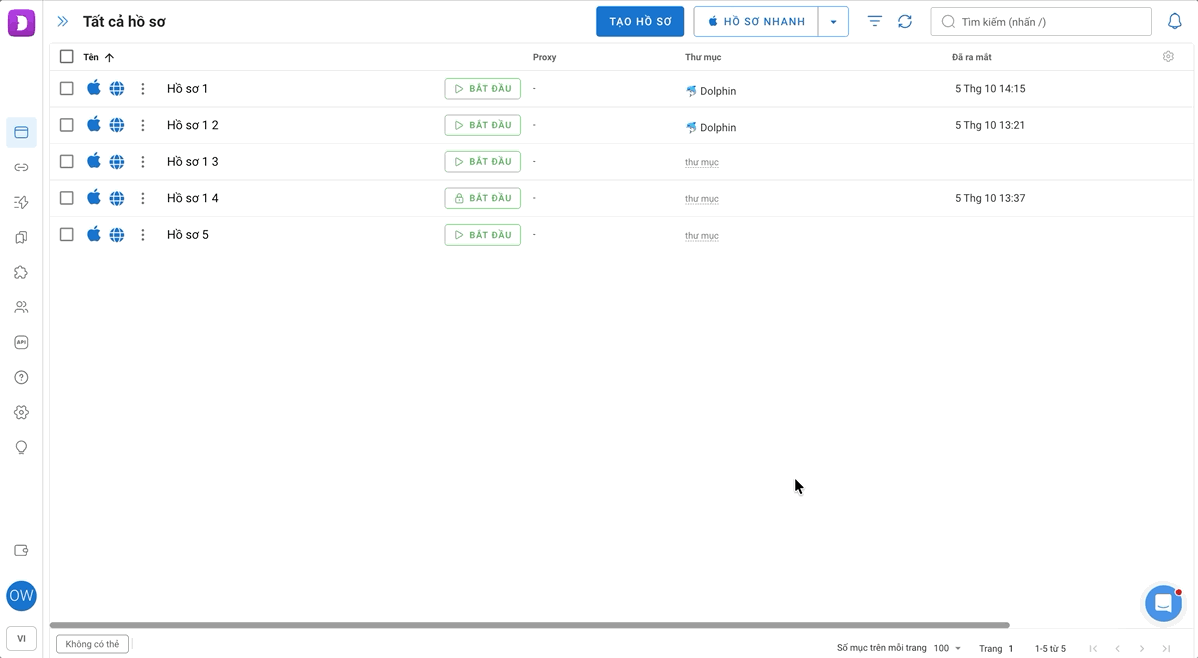Open the API sidebar icon

pyautogui.click(x=21, y=342)
